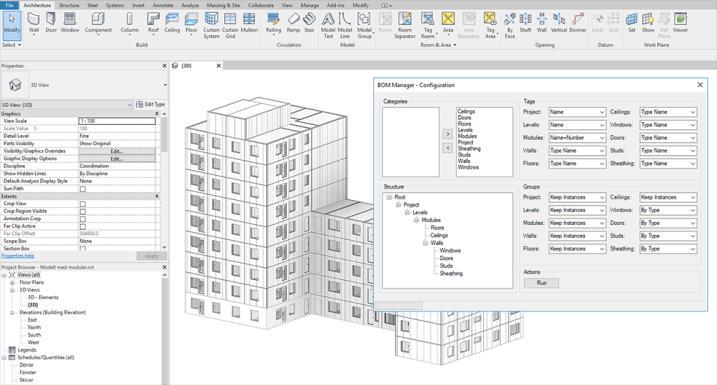Open the work plane Viewer

click(680, 23)
